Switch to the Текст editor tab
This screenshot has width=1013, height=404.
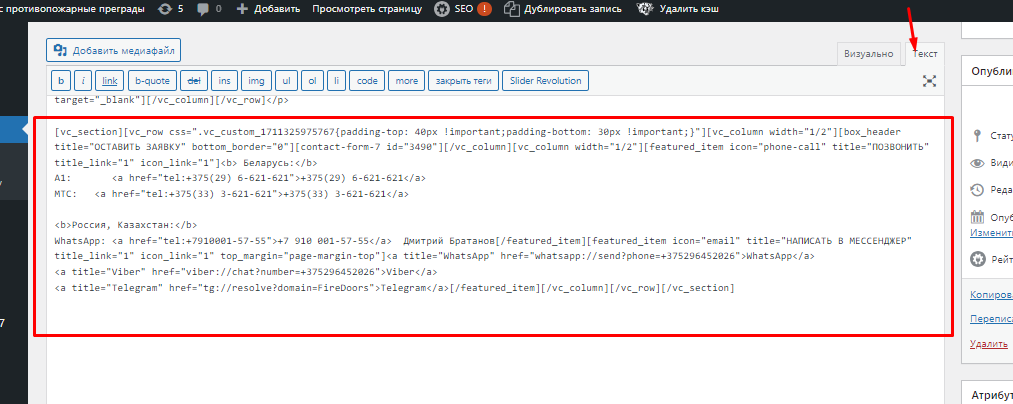[924, 54]
